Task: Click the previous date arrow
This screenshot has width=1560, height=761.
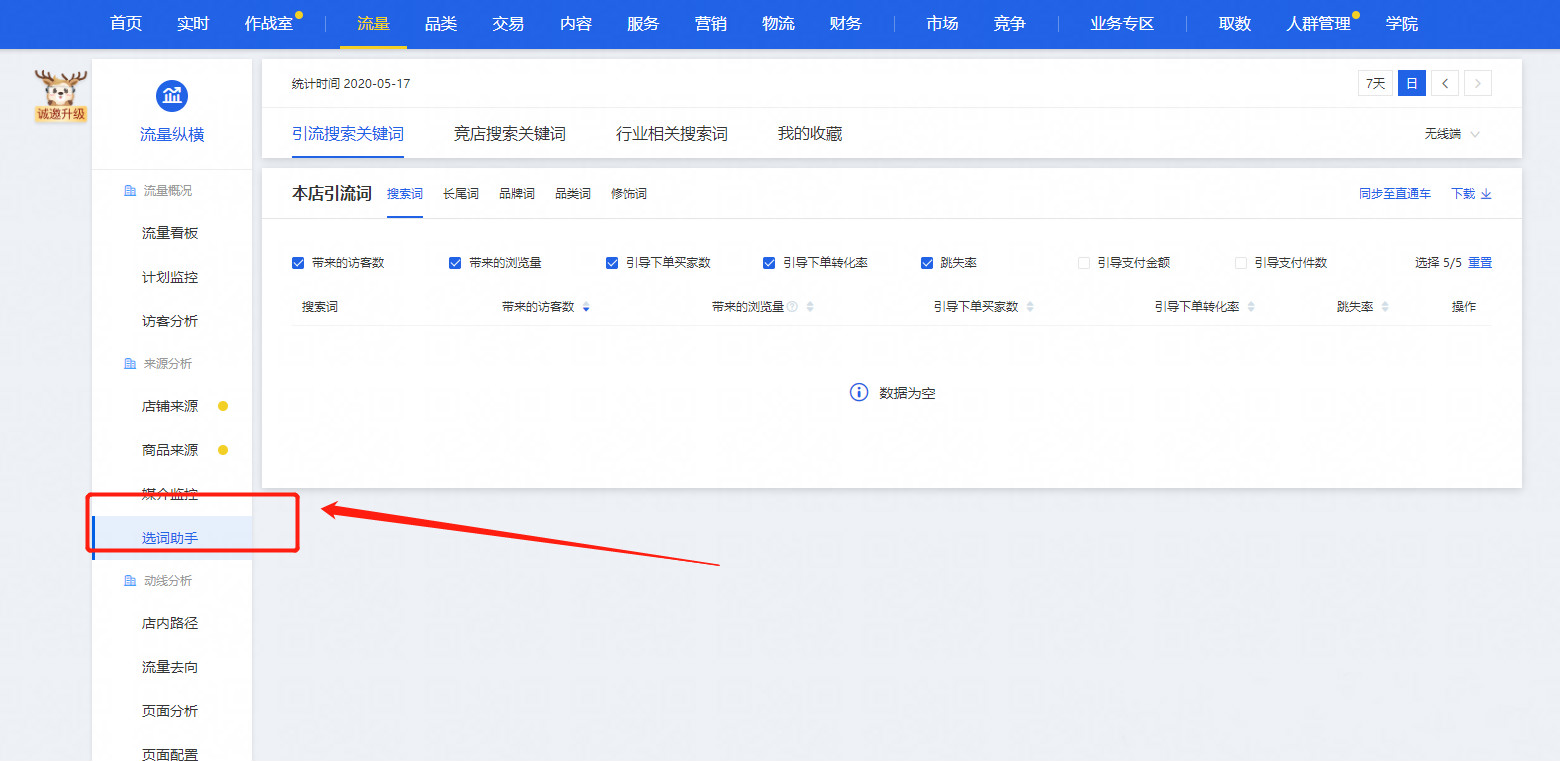Action: point(1444,83)
